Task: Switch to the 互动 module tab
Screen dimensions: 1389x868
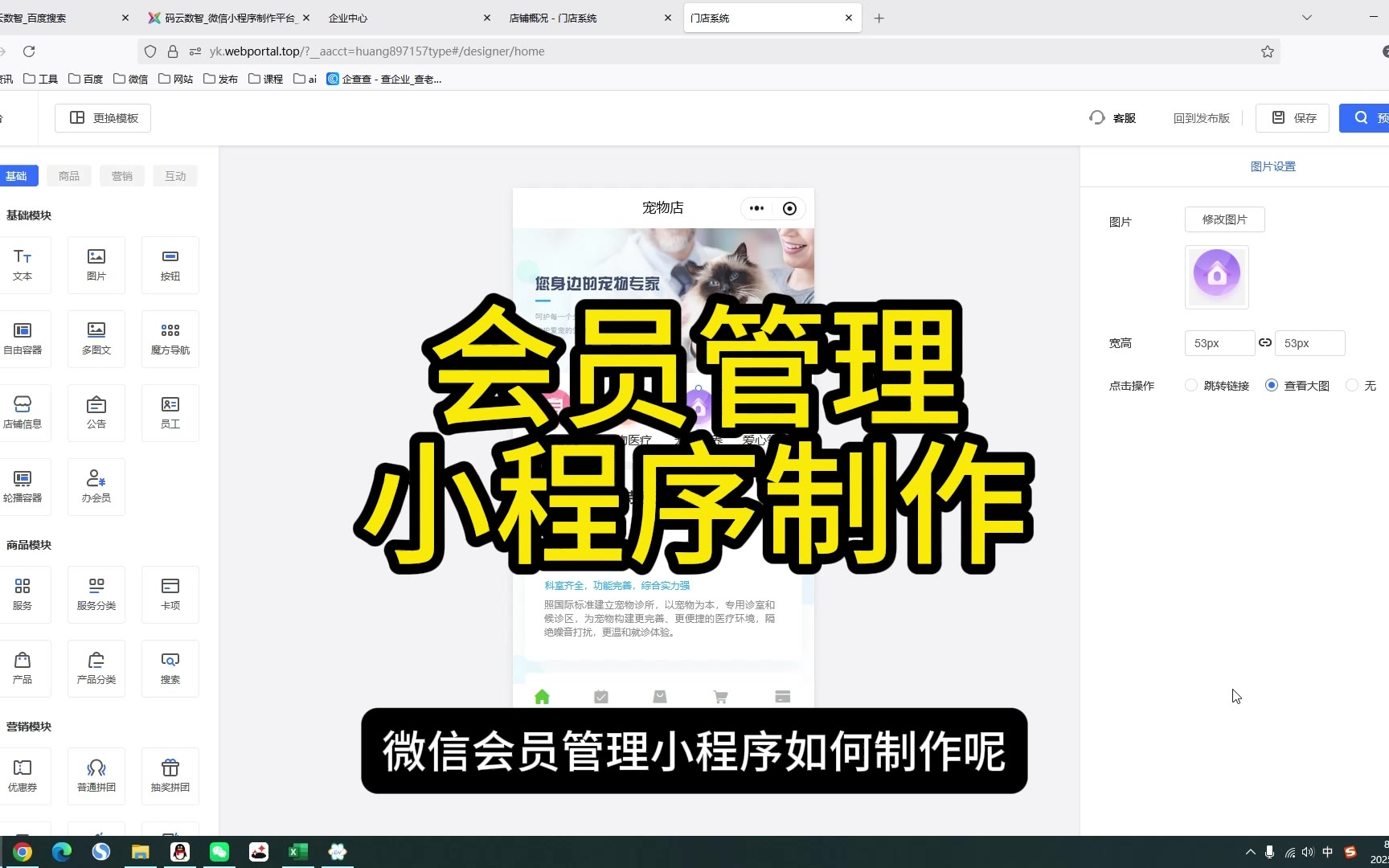Action: tap(175, 176)
